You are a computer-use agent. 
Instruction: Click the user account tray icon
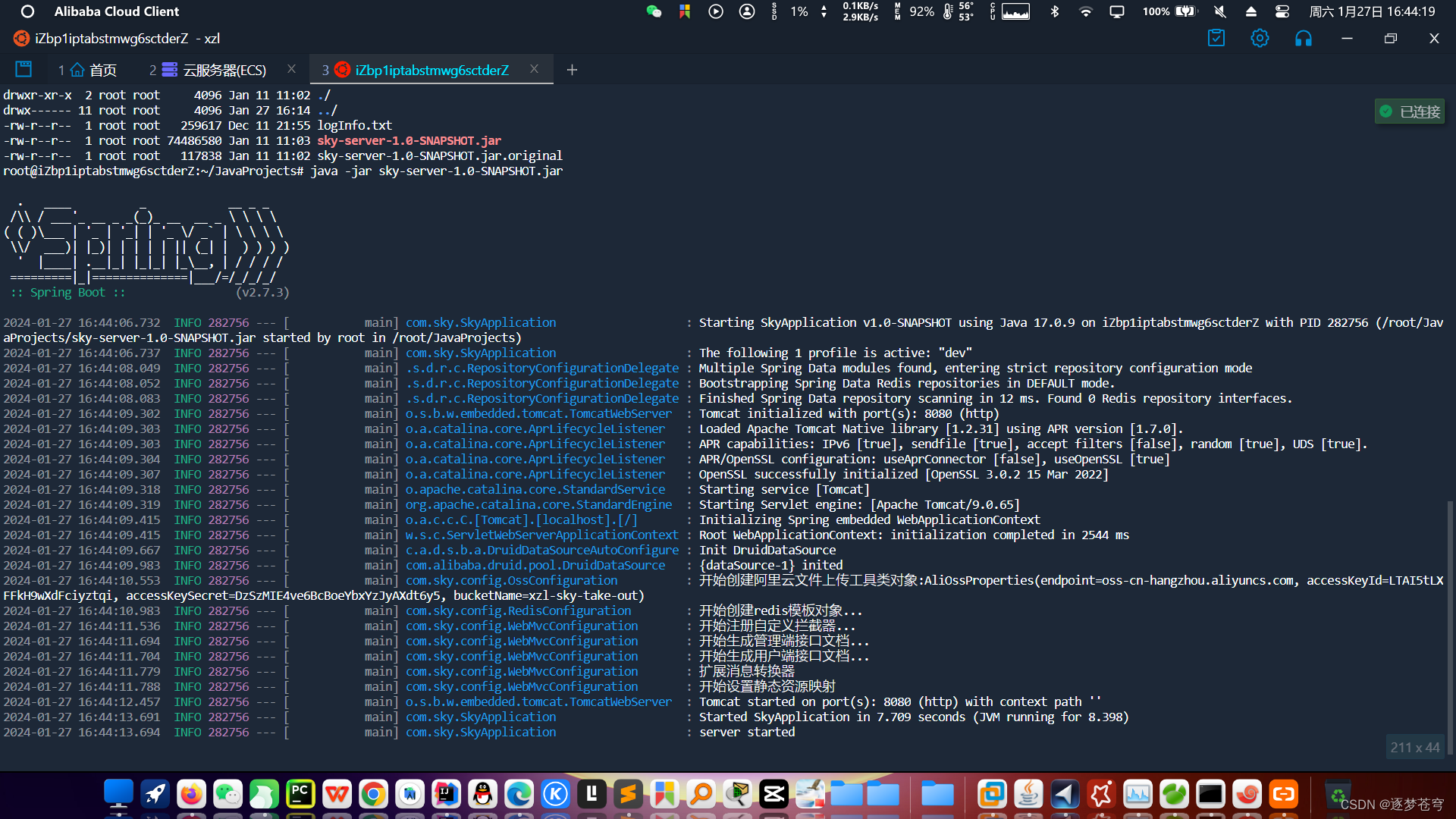pos(747,11)
